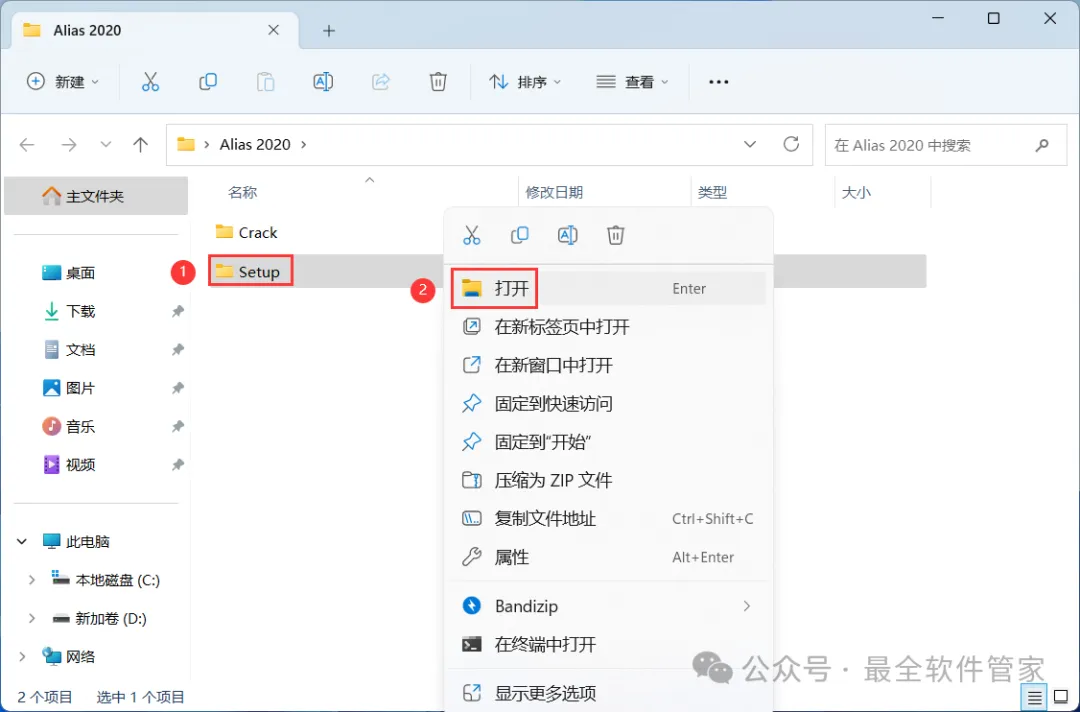Open the recent locations dropdown arrow
This screenshot has width=1080, height=712.
click(105, 145)
